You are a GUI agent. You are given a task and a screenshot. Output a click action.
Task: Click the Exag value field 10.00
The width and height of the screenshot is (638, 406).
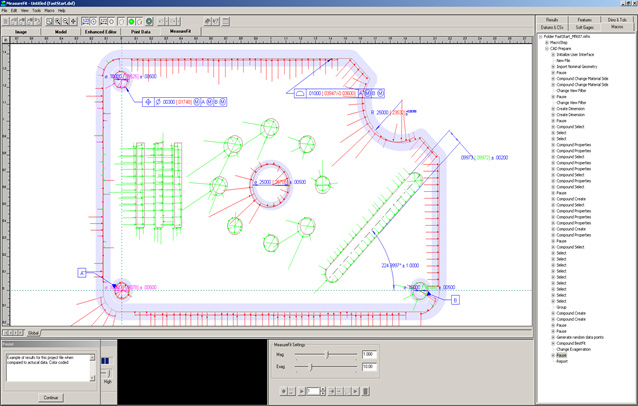[x=369, y=367]
